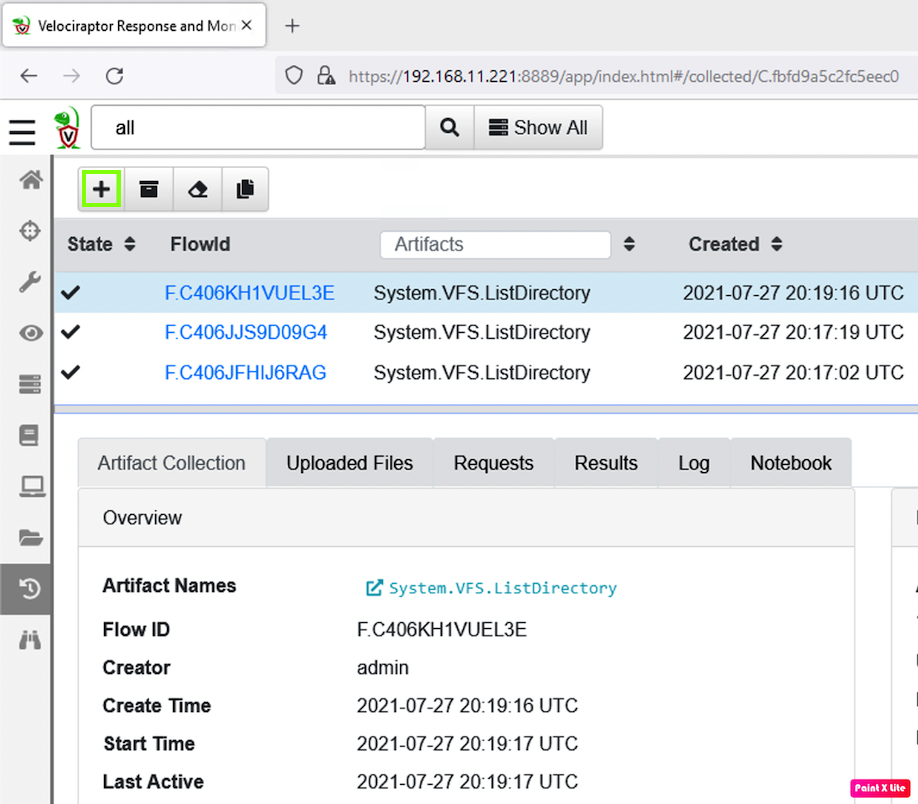Image resolution: width=918 pixels, height=804 pixels.
Task: Open the laptop Host Information sidebar icon
Action: (32, 486)
